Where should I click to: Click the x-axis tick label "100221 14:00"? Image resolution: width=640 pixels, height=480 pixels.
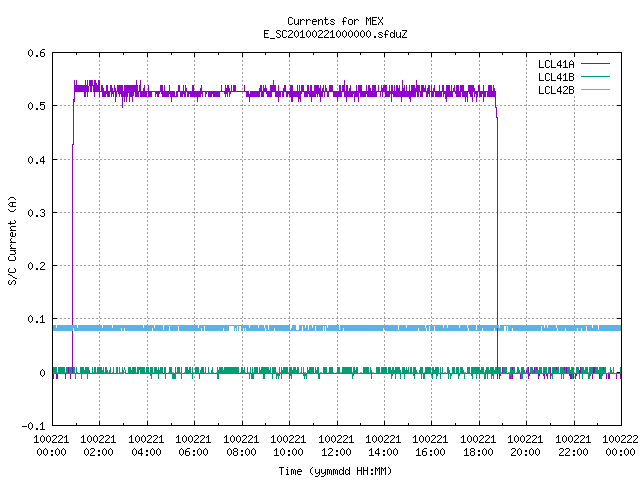[x=383, y=446]
